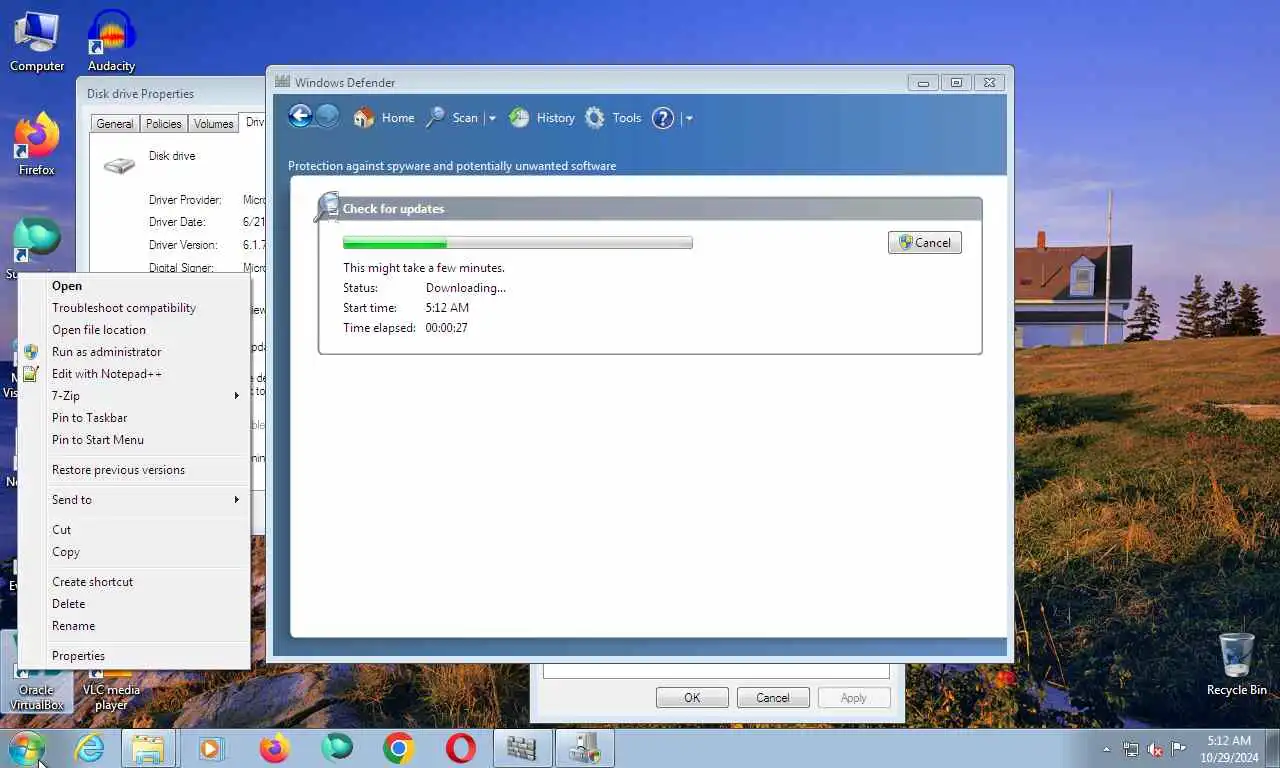Image resolution: width=1280 pixels, height=768 pixels.
Task: Launch Firefox from the taskbar
Action: pos(274,748)
